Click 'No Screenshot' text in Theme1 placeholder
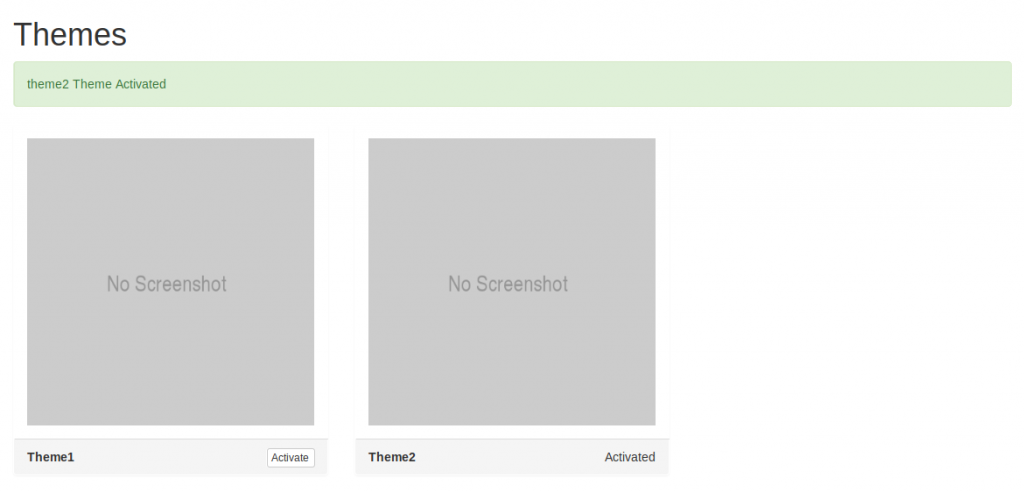 pos(167,284)
